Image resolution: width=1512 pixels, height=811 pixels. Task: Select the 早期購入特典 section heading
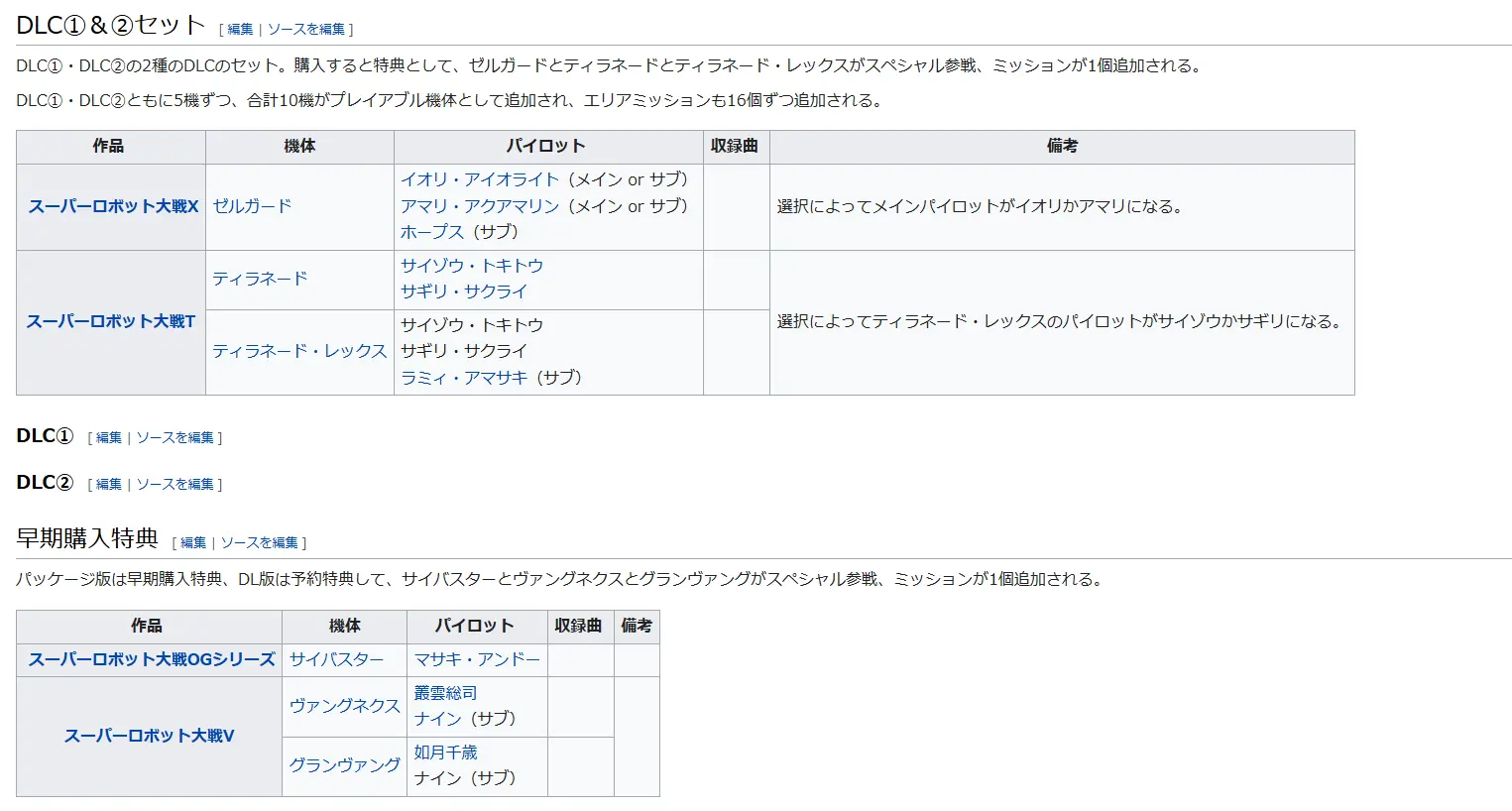[87, 538]
